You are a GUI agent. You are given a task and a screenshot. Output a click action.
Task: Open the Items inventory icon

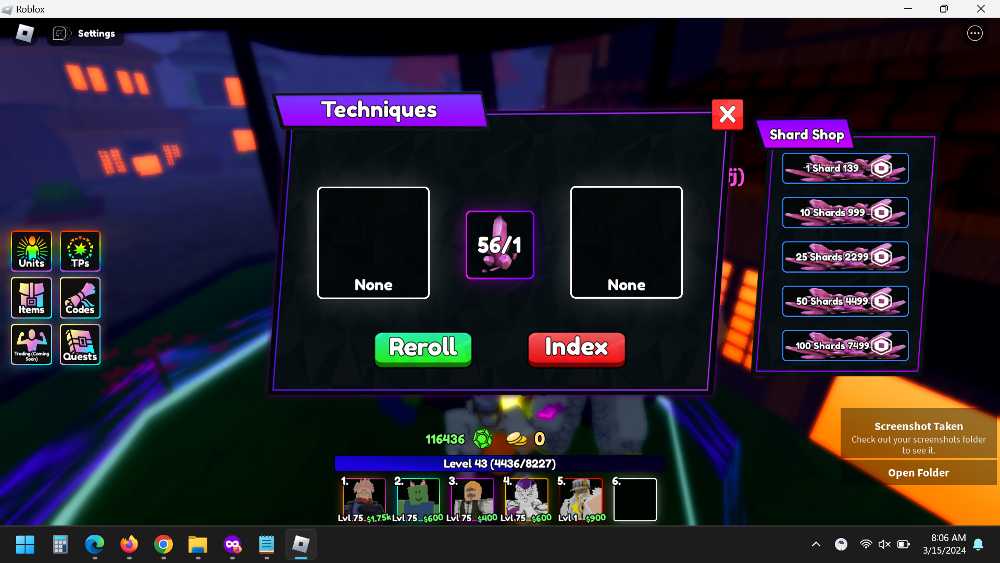31,298
